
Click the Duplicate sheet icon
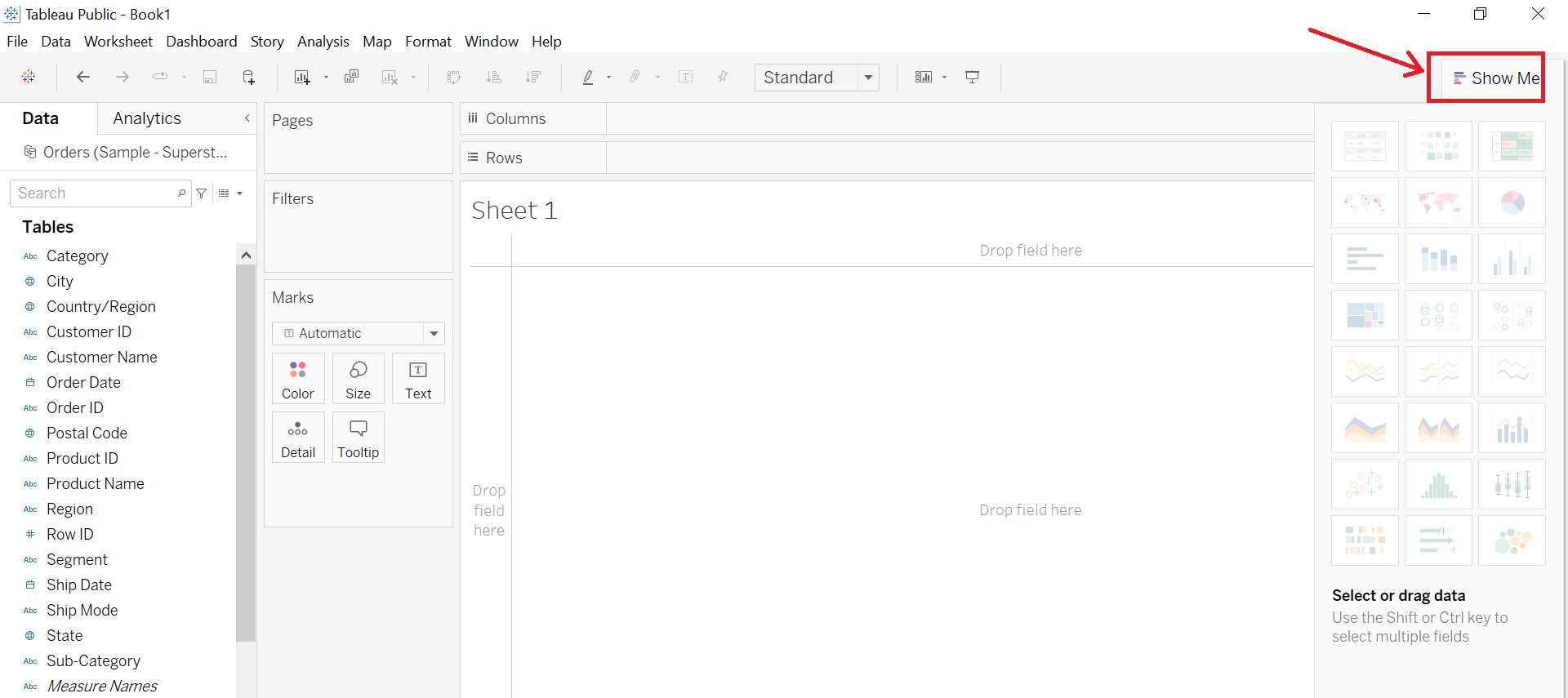[x=351, y=77]
